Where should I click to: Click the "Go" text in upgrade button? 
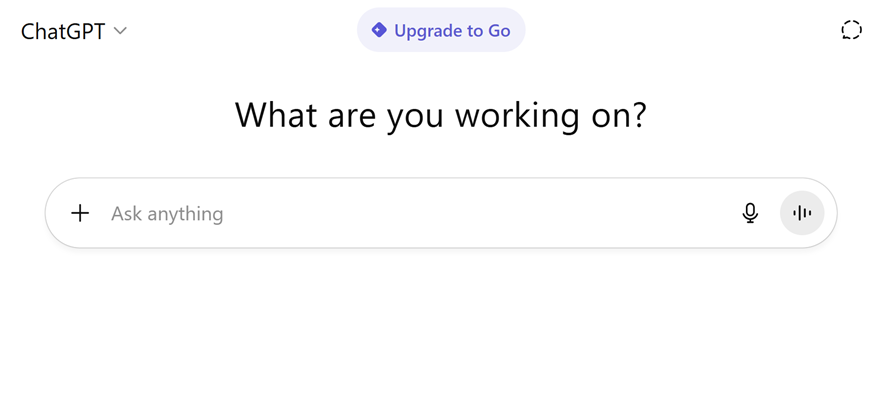coord(498,30)
